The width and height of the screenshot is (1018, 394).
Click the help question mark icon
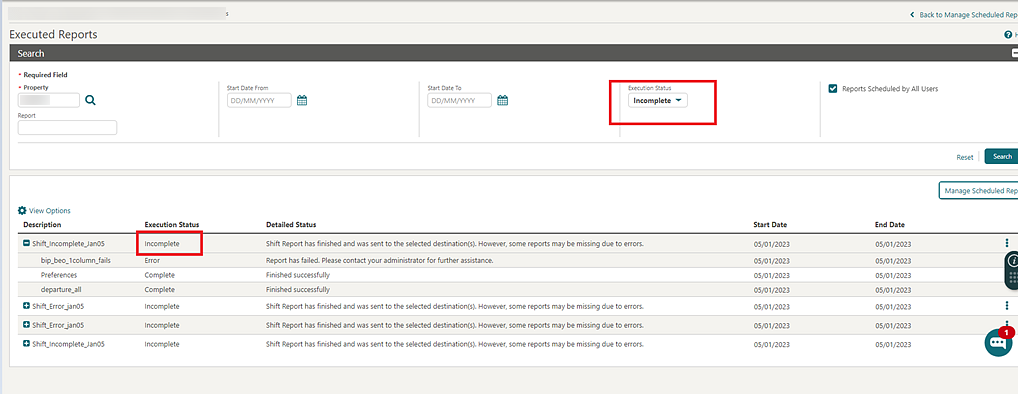point(1008,34)
